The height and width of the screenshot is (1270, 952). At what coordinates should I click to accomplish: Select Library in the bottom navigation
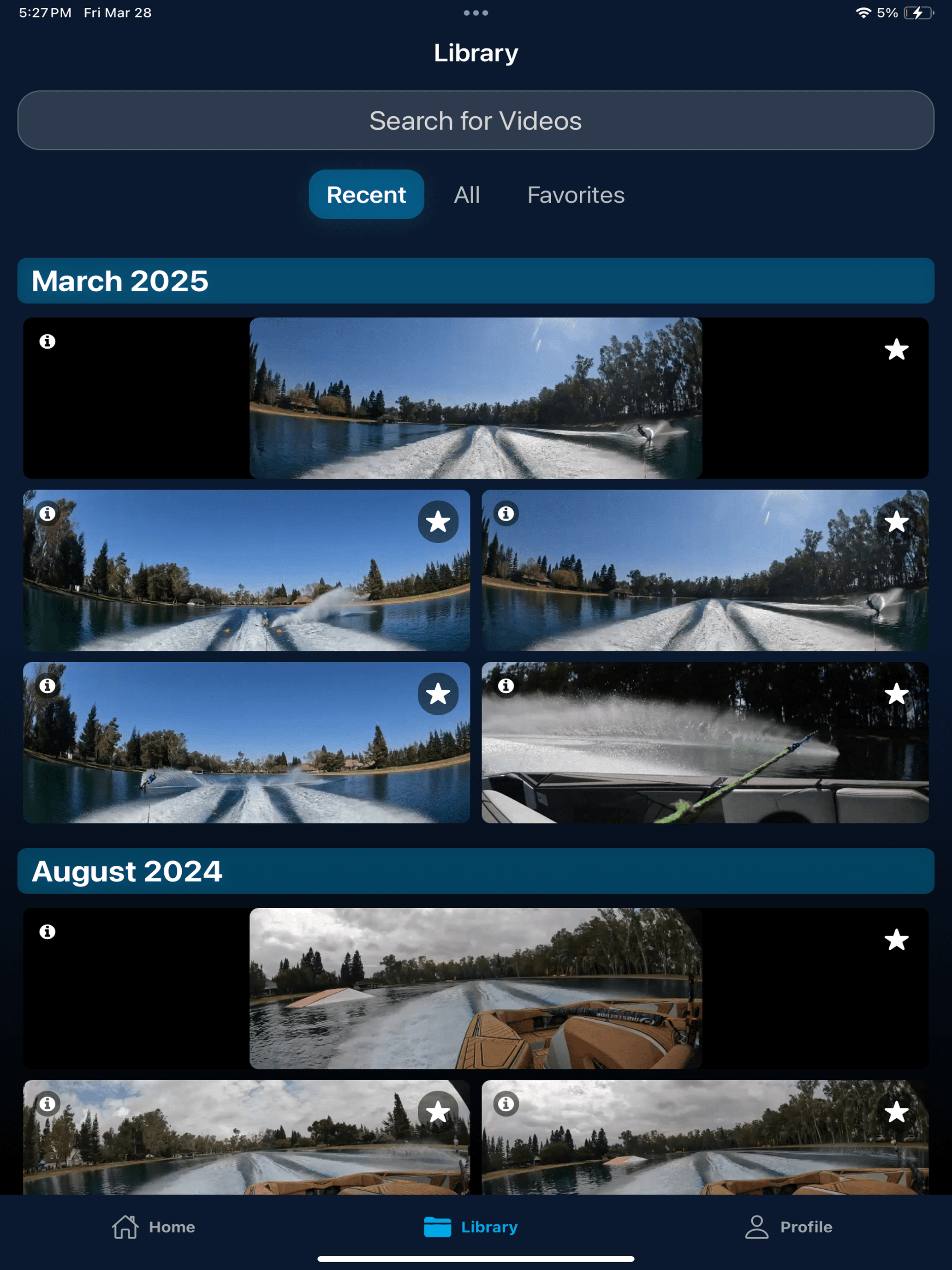pyautogui.click(x=470, y=1227)
